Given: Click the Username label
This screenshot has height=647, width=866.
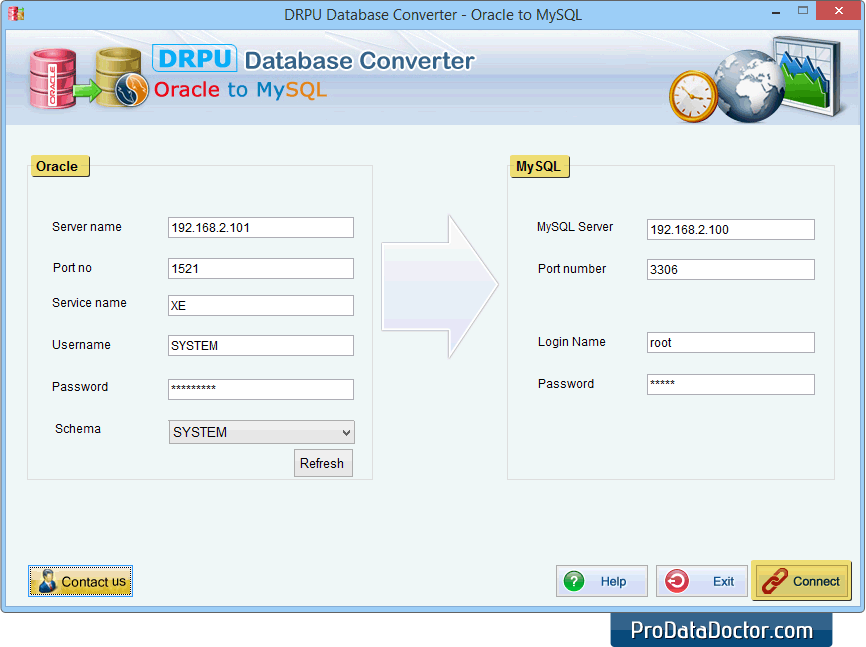Looking at the screenshot, I should (81, 345).
